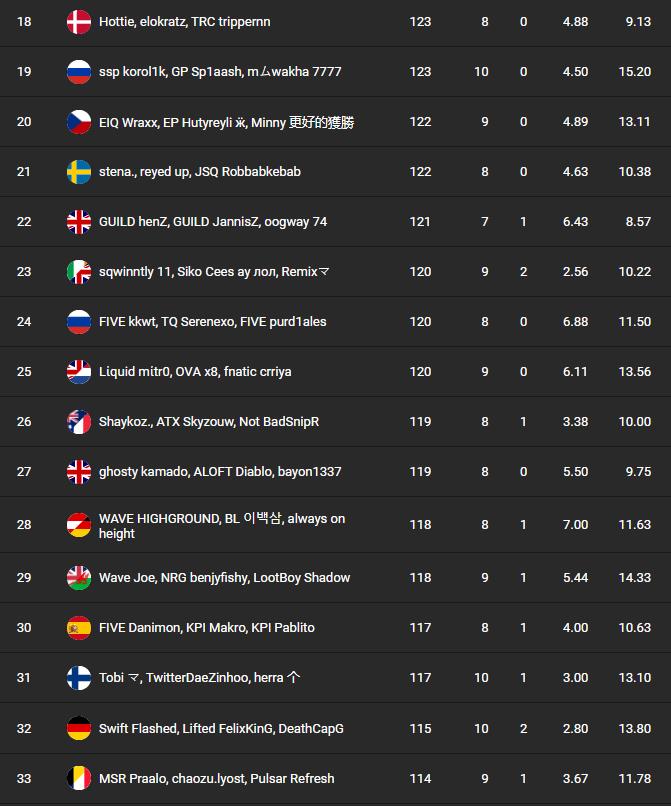Viewport: 671px width, 806px height.
Task: Click the 15.20 value on ssp korol1k's row
Action: click(634, 71)
